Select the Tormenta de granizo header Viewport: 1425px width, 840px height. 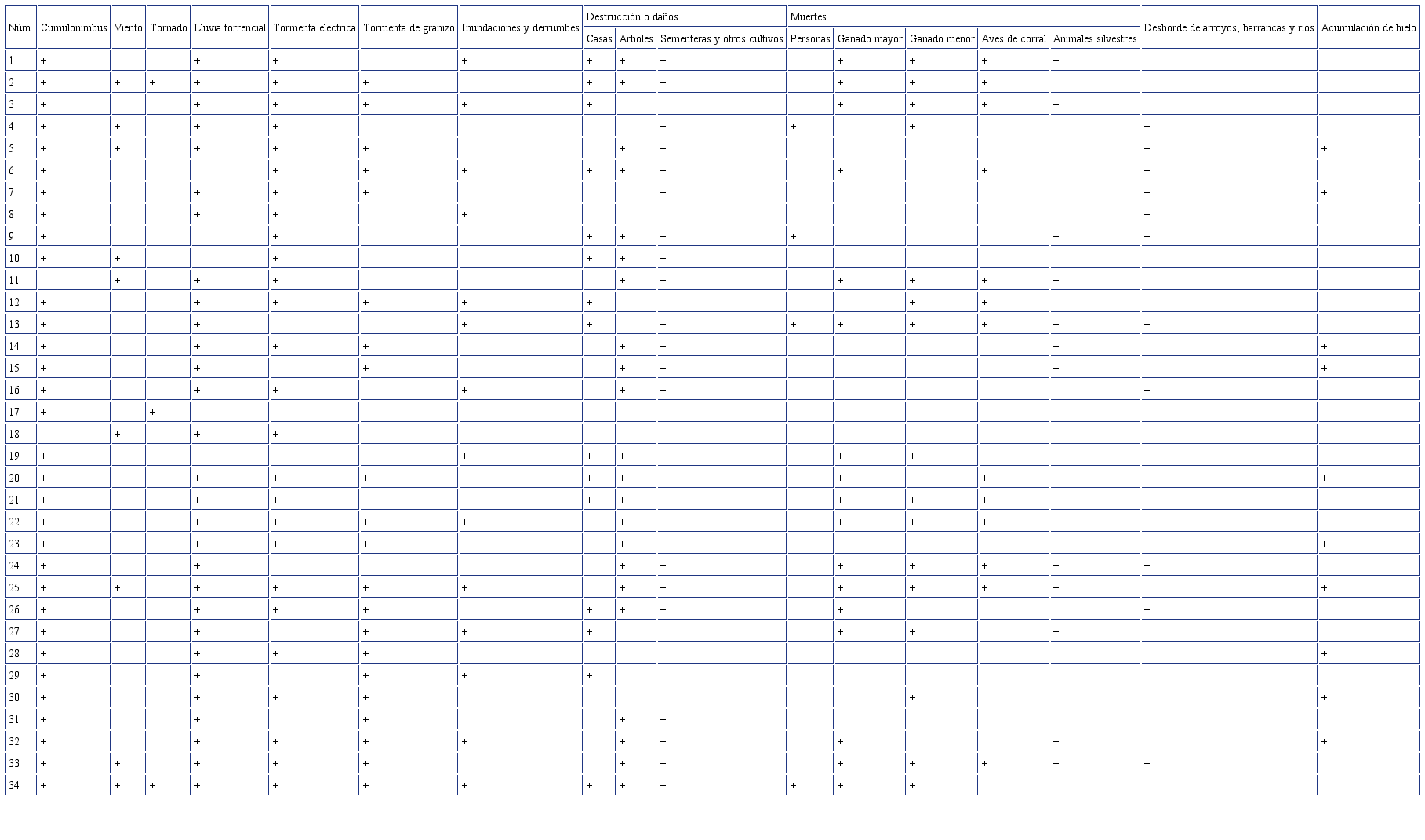pyautogui.click(x=409, y=27)
